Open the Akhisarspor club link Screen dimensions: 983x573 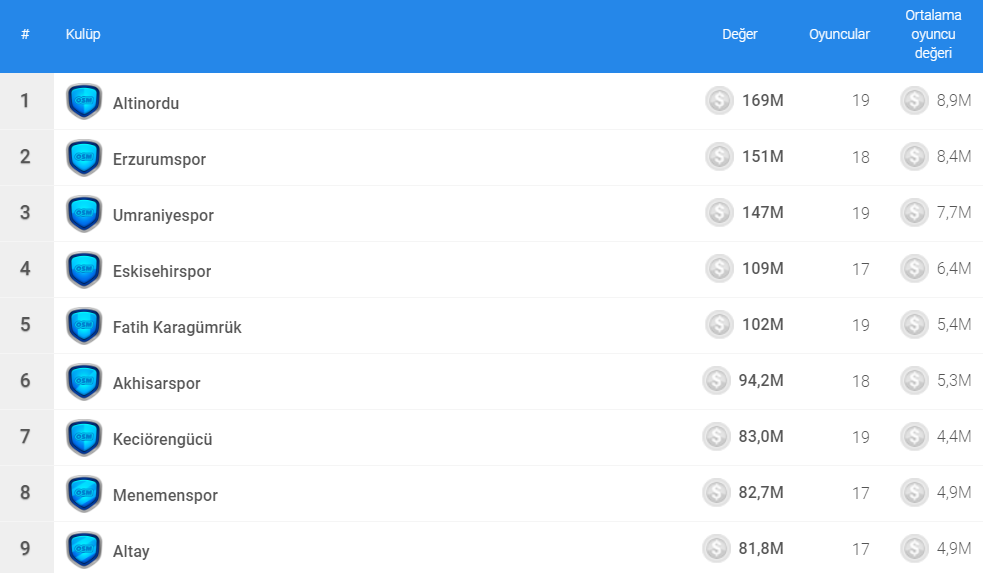point(157,383)
